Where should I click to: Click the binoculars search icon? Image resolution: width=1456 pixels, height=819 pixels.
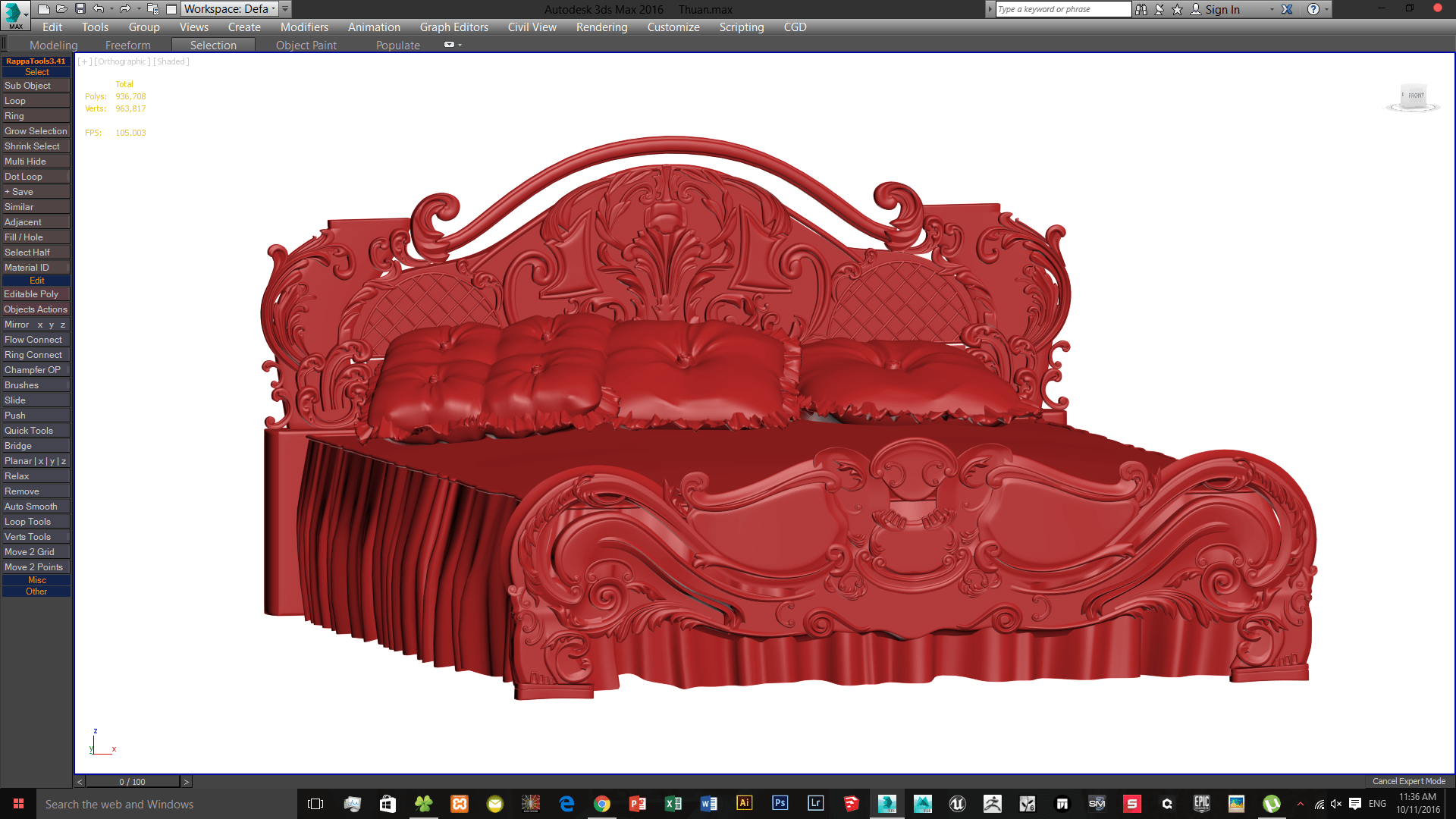(x=1141, y=9)
